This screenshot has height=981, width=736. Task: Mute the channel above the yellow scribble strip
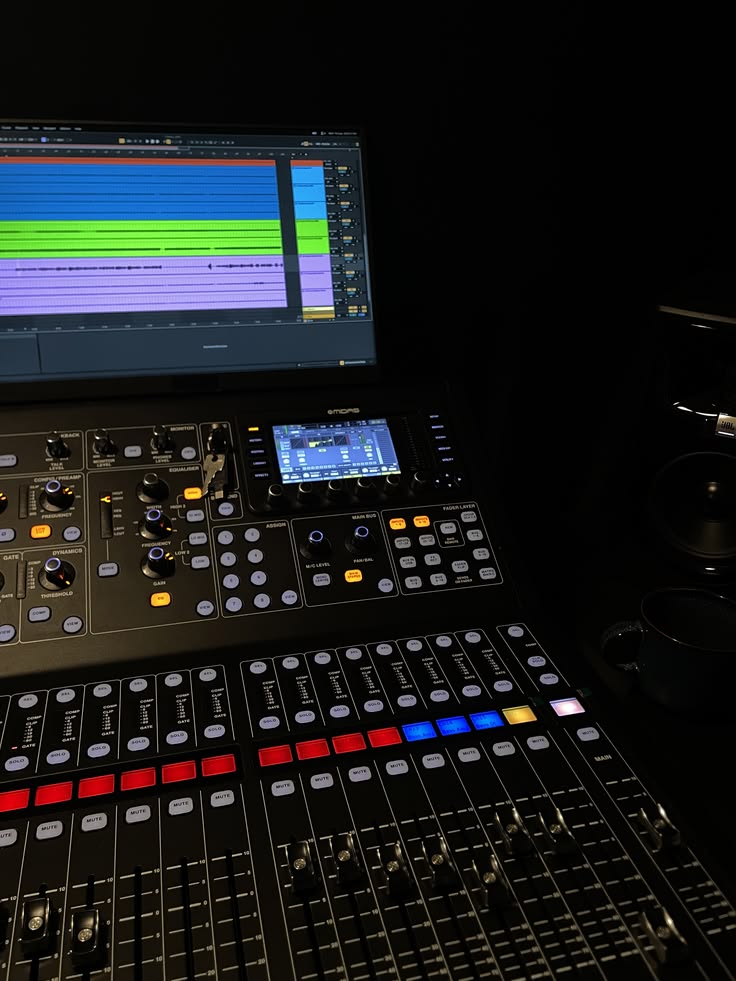pos(537,742)
